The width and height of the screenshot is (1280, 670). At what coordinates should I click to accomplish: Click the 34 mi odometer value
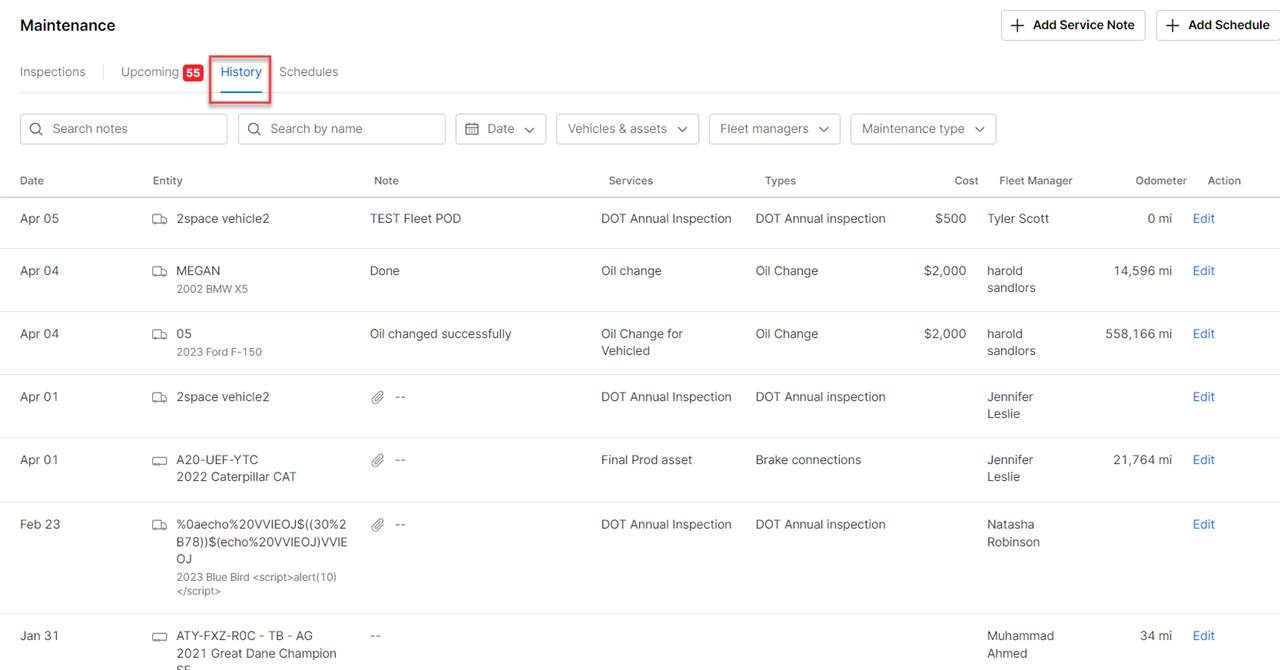coord(1158,636)
